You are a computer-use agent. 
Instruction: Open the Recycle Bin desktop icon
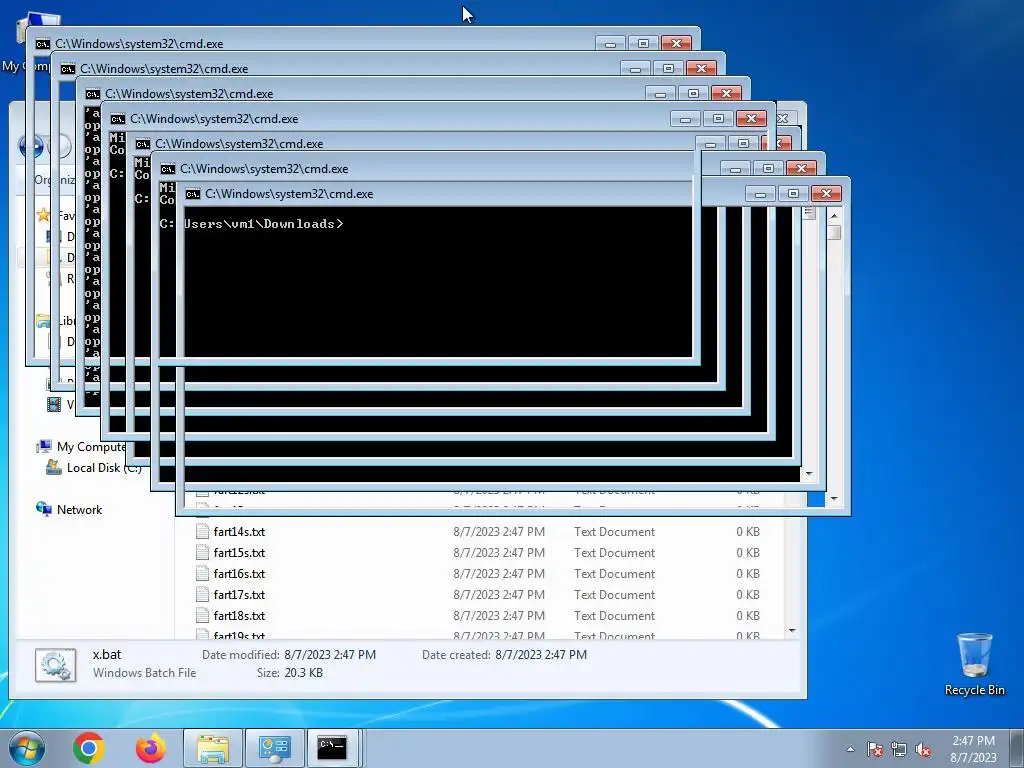pos(974,664)
